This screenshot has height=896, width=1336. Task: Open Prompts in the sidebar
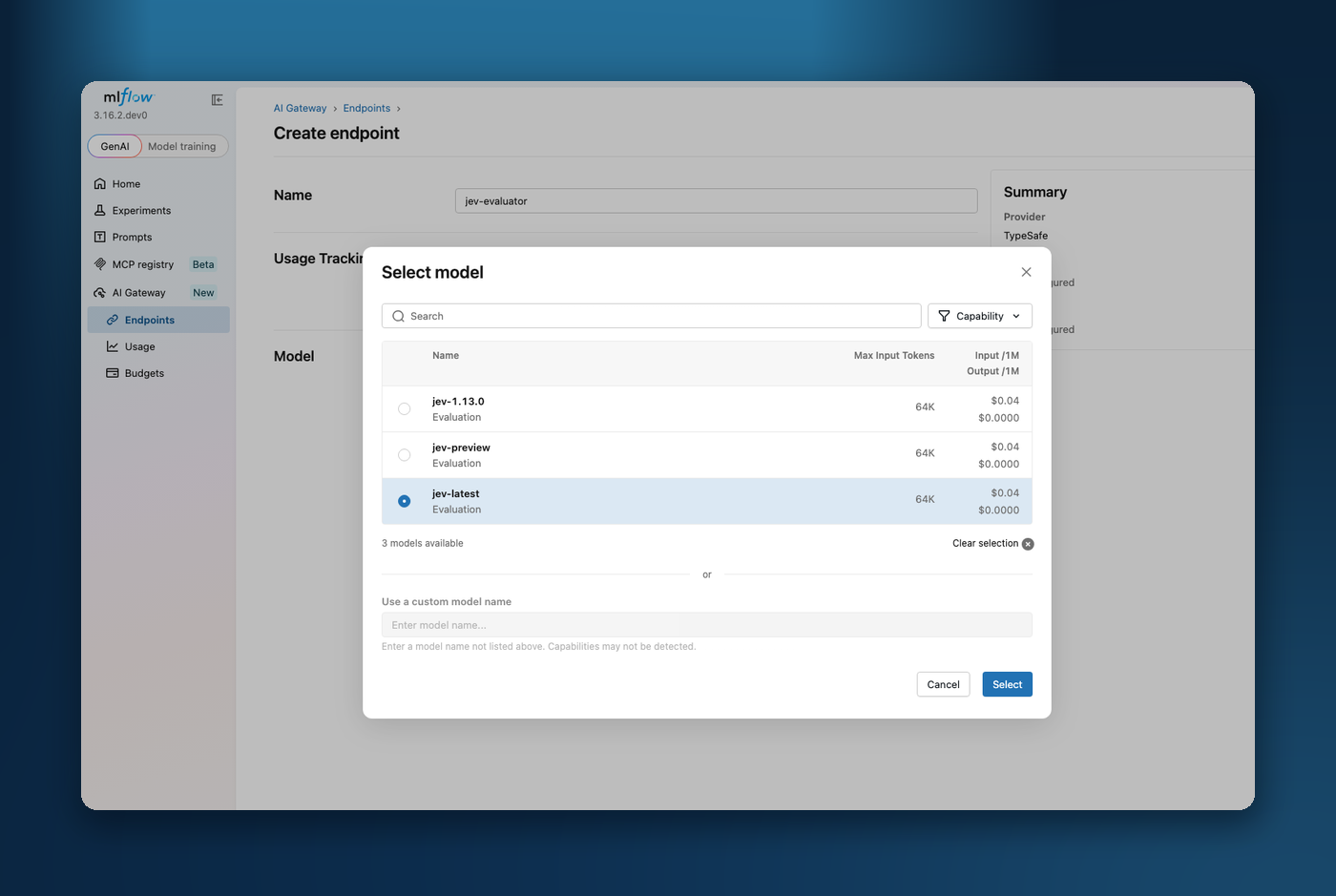(158, 237)
